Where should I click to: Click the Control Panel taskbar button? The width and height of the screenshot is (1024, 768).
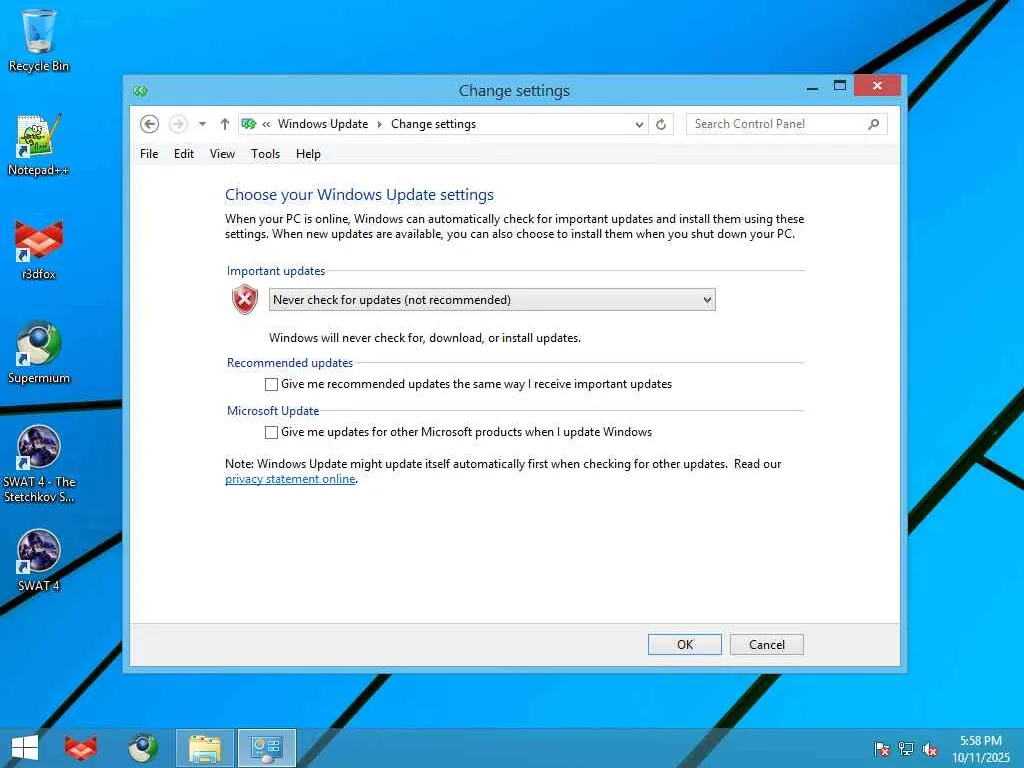(x=267, y=748)
